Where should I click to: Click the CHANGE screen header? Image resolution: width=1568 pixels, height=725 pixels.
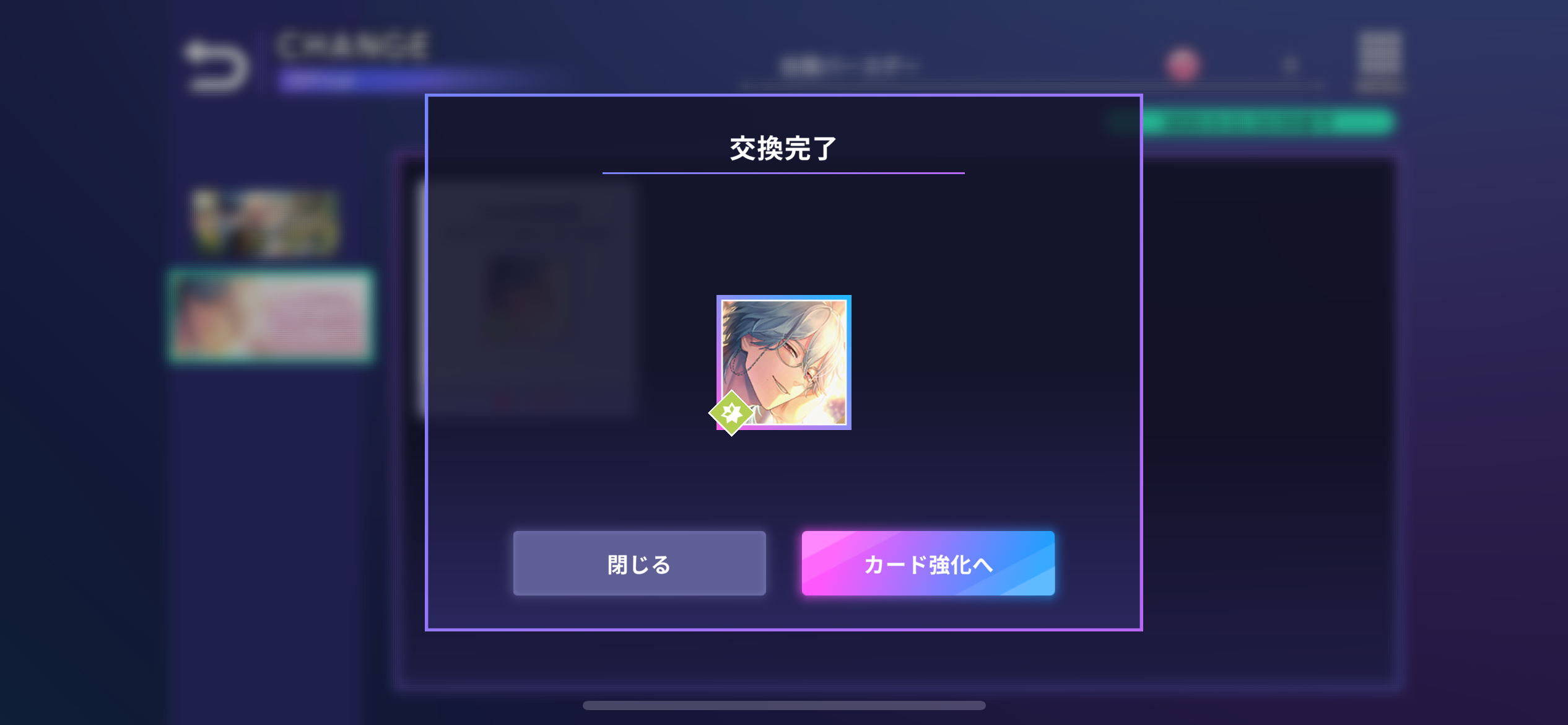point(353,46)
